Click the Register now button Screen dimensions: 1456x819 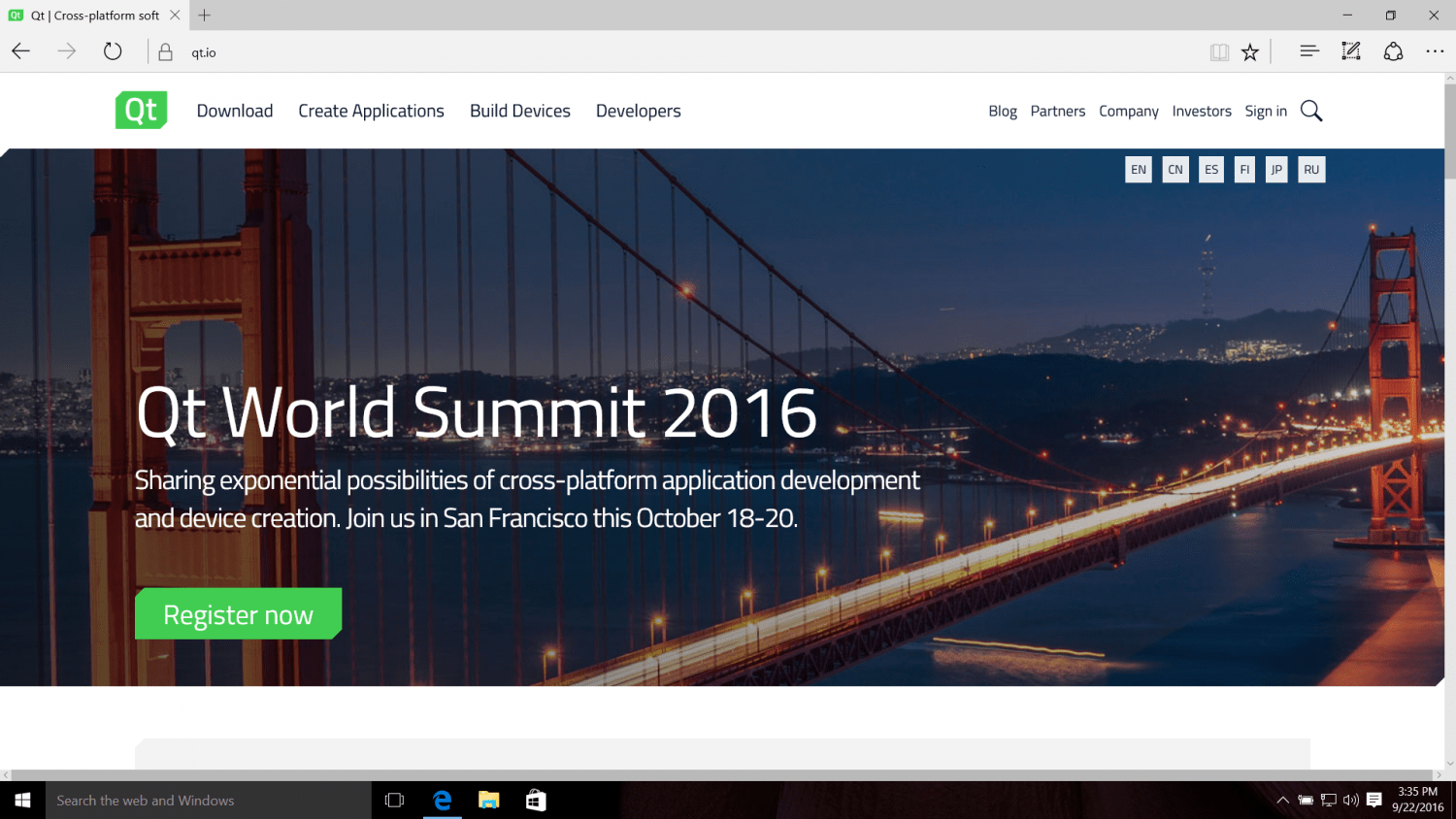coord(238,613)
